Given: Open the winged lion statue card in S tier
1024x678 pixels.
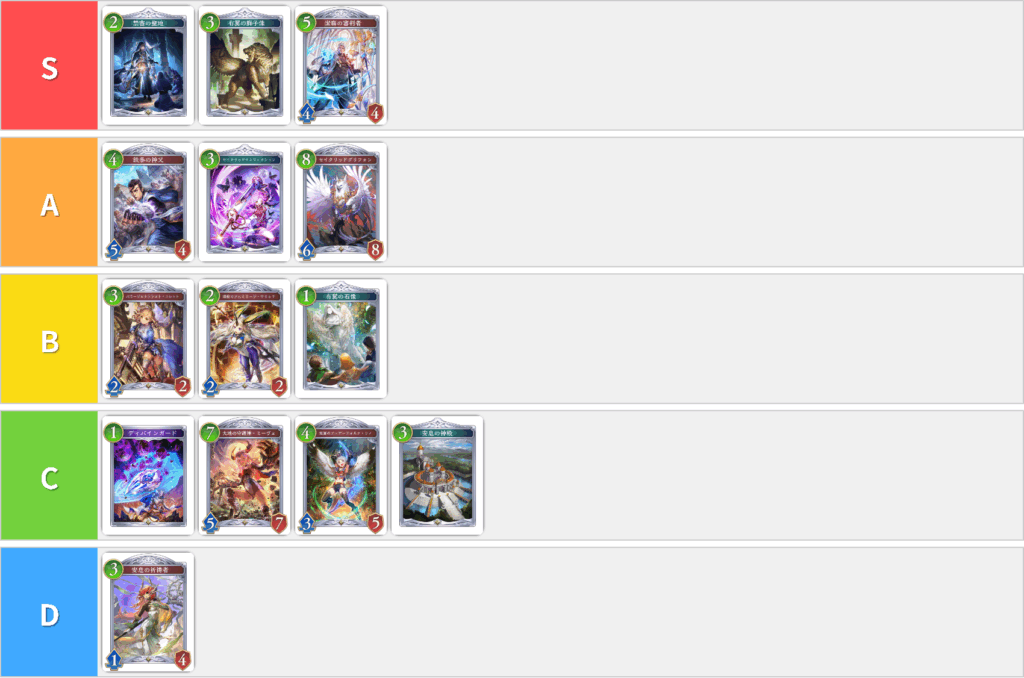Looking at the screenshot, I should point(245,65).
